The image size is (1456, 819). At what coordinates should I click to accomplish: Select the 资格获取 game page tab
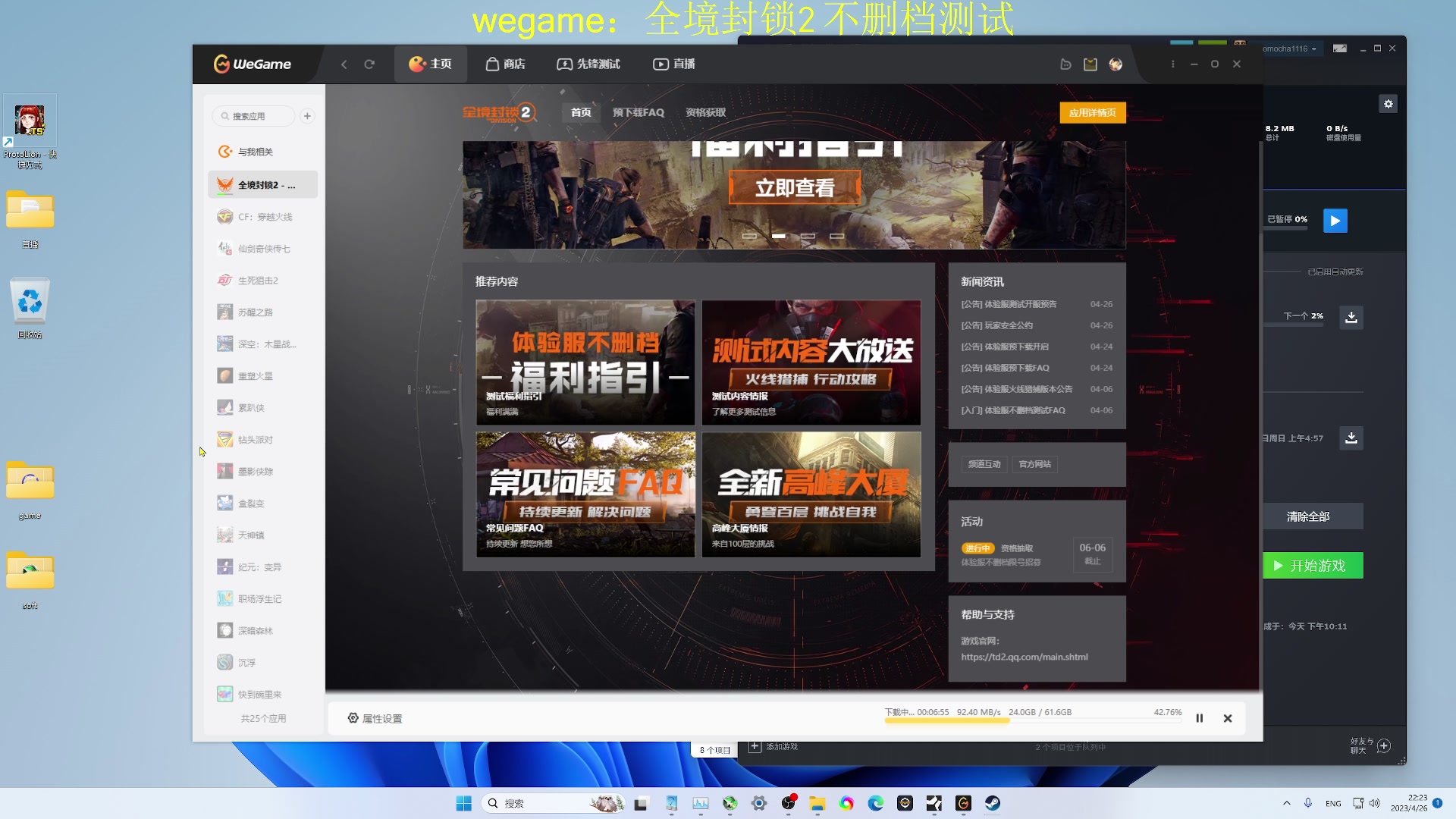[x=706, y=112]
